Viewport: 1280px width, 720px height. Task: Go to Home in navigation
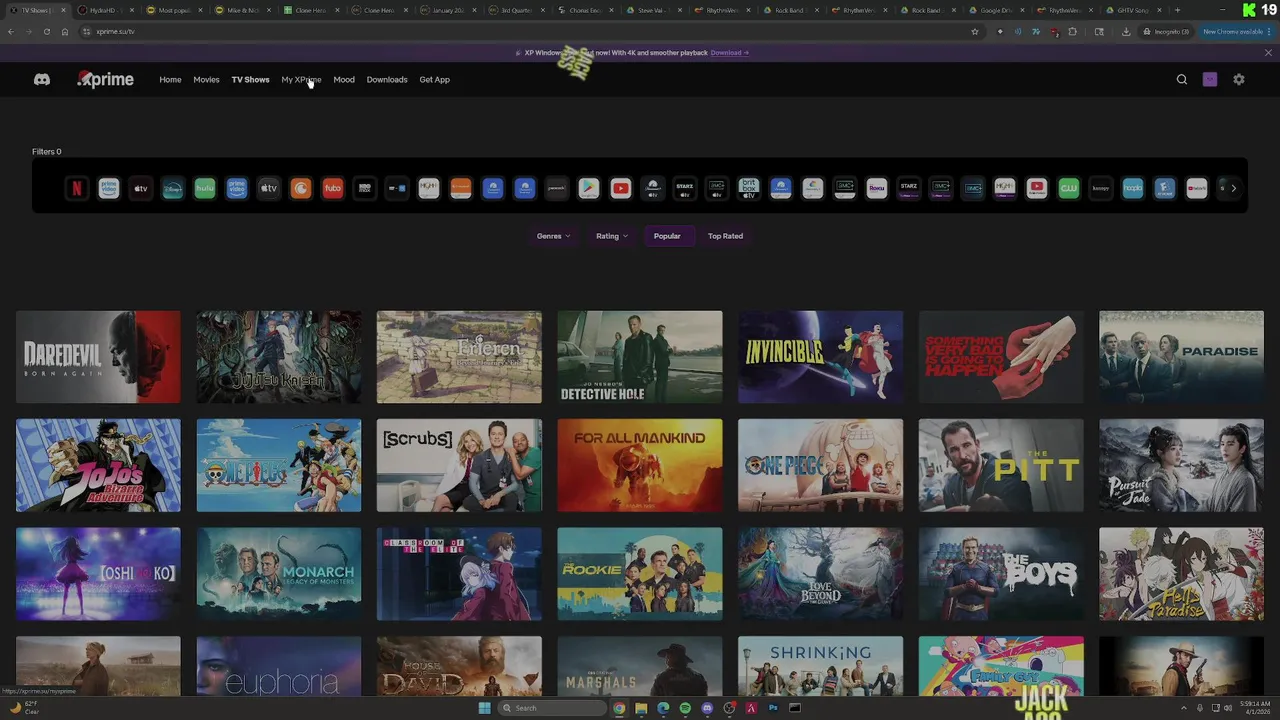pos(170,79)
